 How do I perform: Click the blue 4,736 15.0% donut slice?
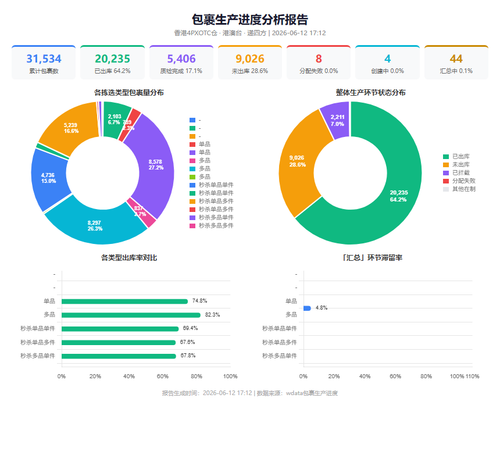[x=48, y=178]
